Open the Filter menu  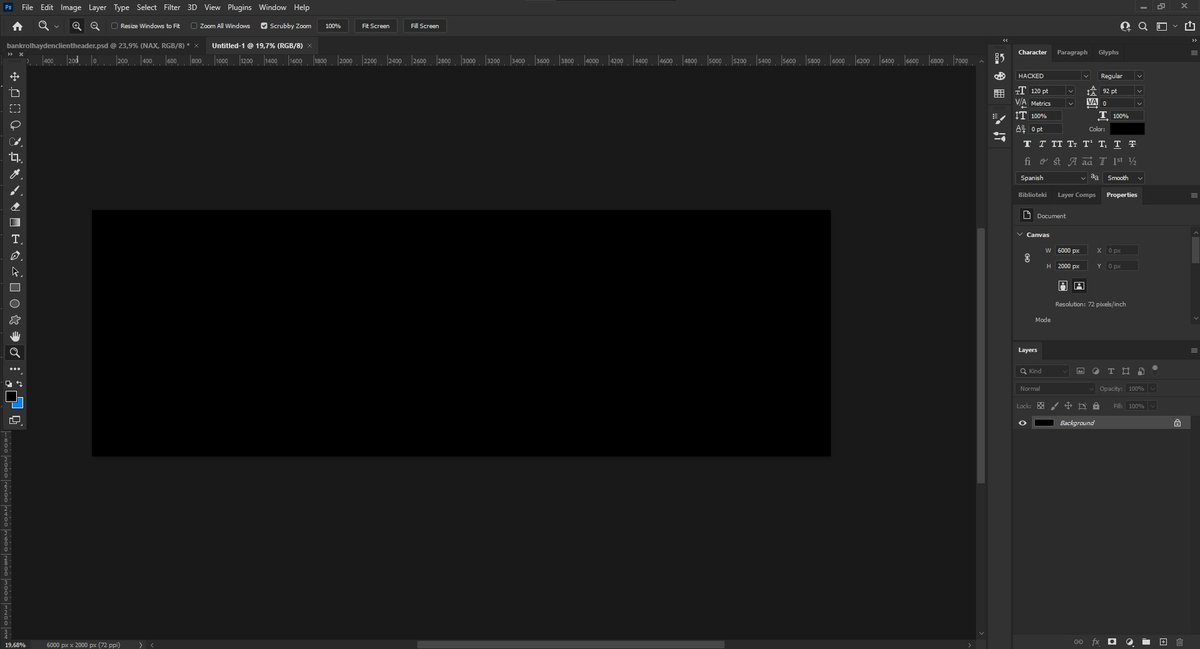(x=172, y=7)
